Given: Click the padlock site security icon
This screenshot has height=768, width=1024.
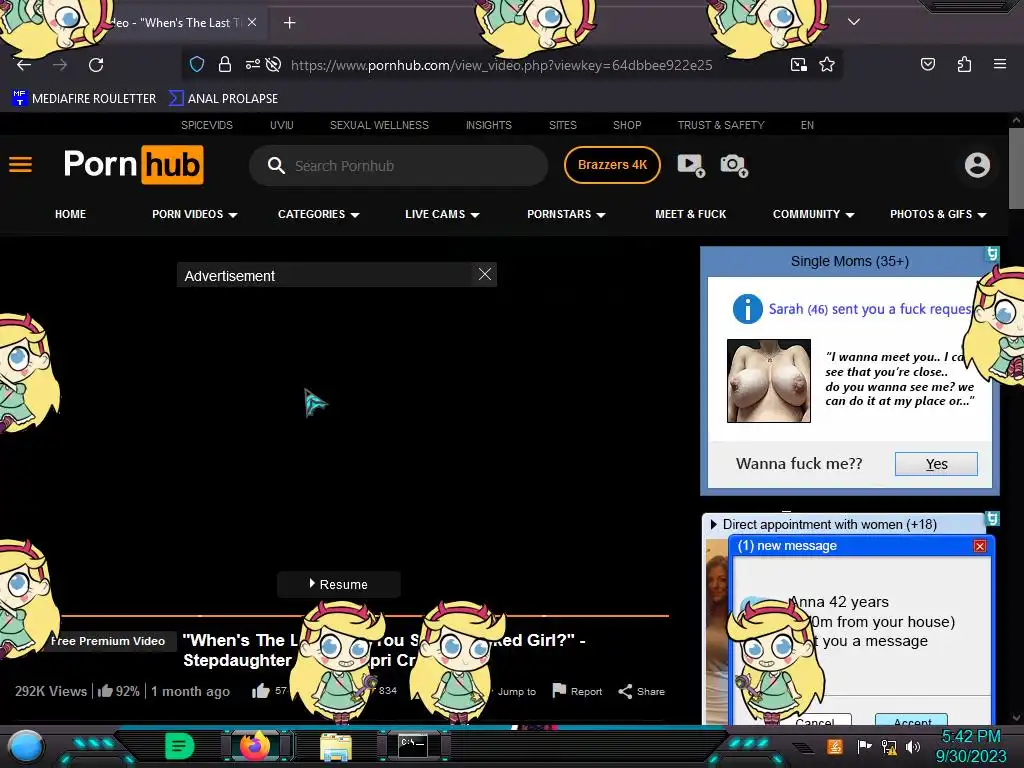Looking at the screenshot, I should click(x=225, y=64).
